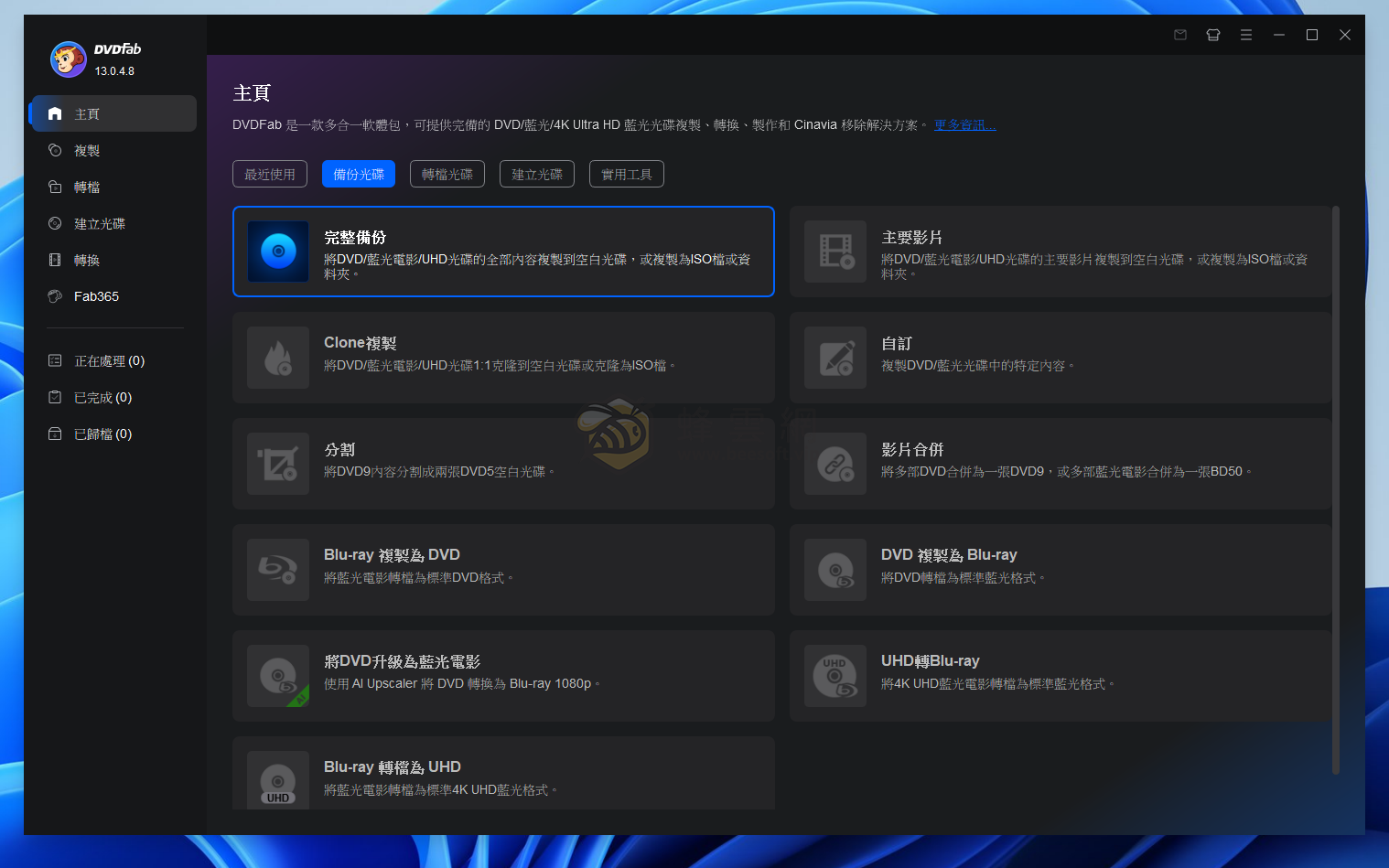Click the Clone複製 flame icon
Image resolution: width=1389 pixels, height=868 pixels.
[x=278, y=358]
